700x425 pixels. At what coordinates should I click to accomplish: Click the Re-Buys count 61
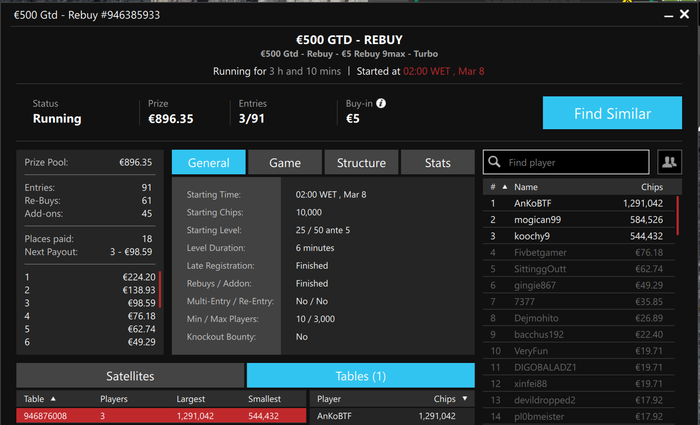[x=147, y=200]
